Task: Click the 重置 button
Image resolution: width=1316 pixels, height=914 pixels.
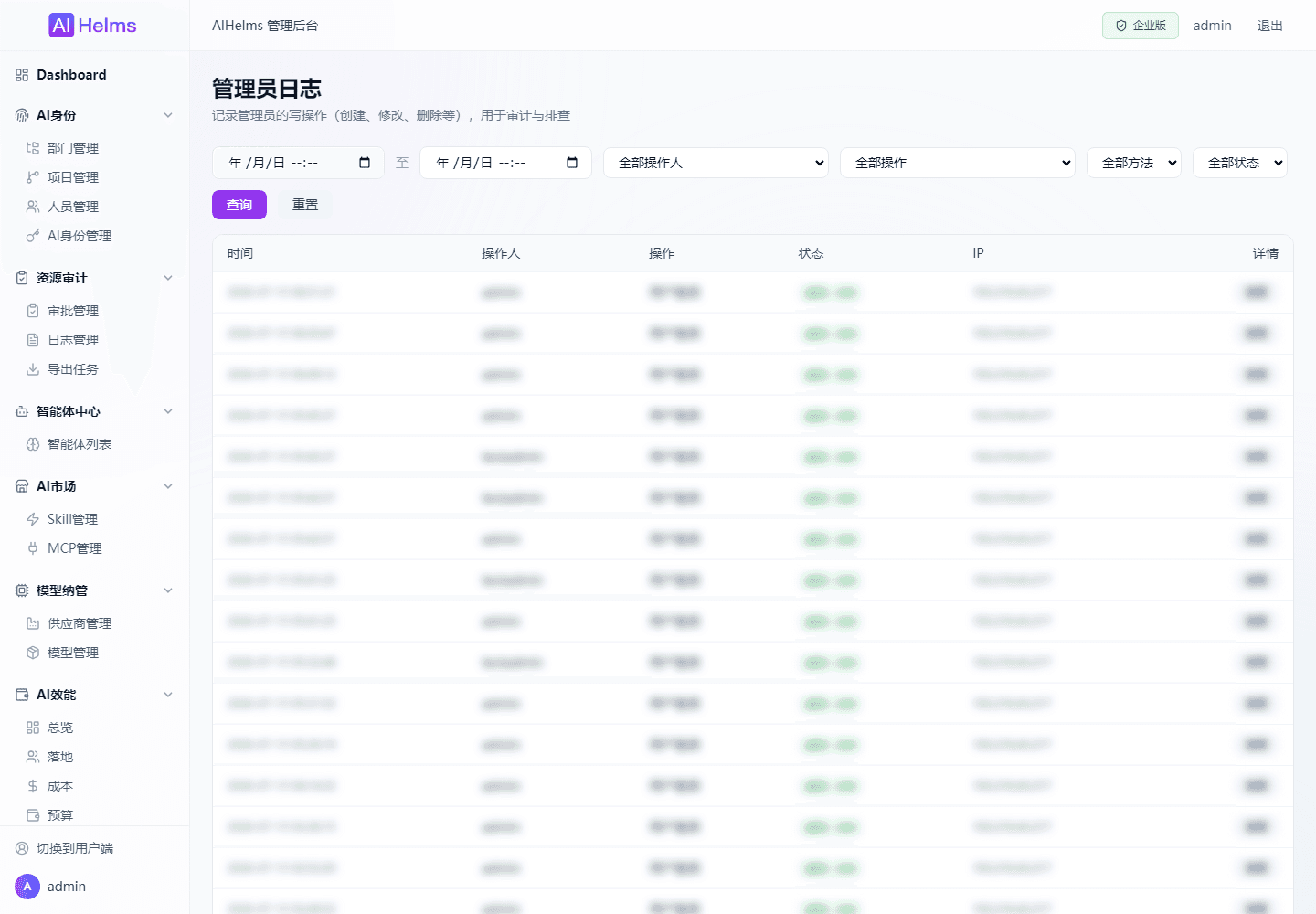Action: (x=305, y=205)
